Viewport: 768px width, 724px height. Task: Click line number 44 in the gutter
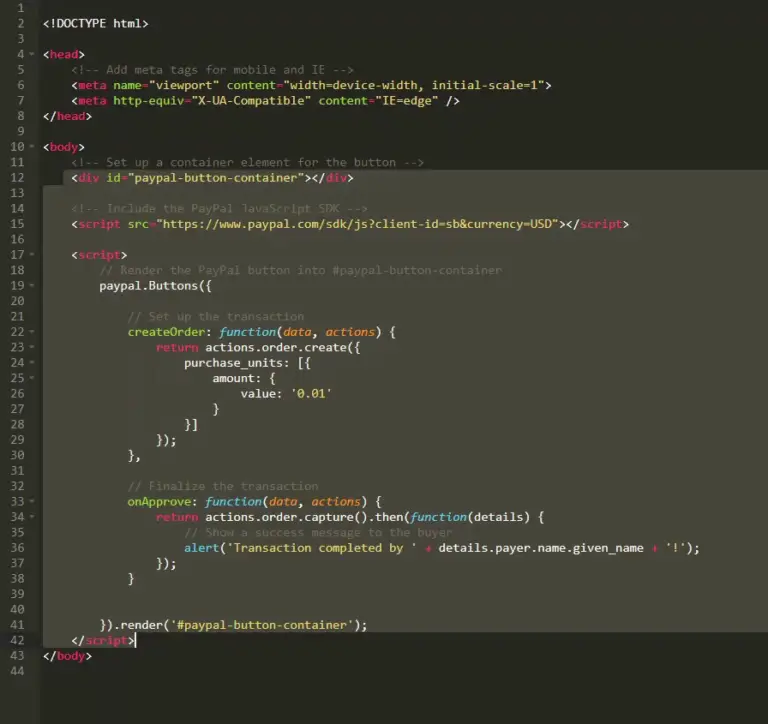click(x=17, y=672)
